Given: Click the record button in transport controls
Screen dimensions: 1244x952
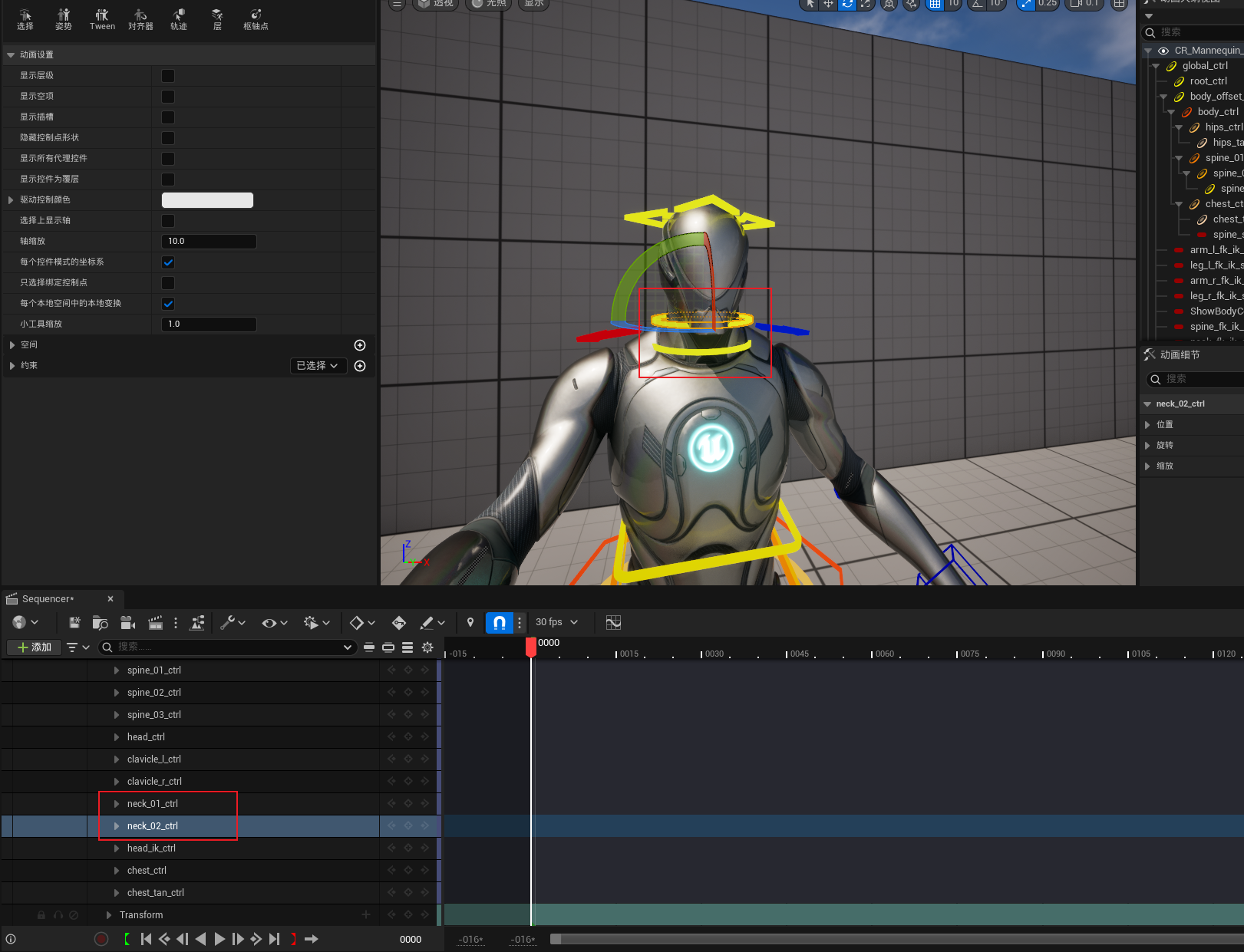Looking at the screenshot, I should click(x=101, y=939).
